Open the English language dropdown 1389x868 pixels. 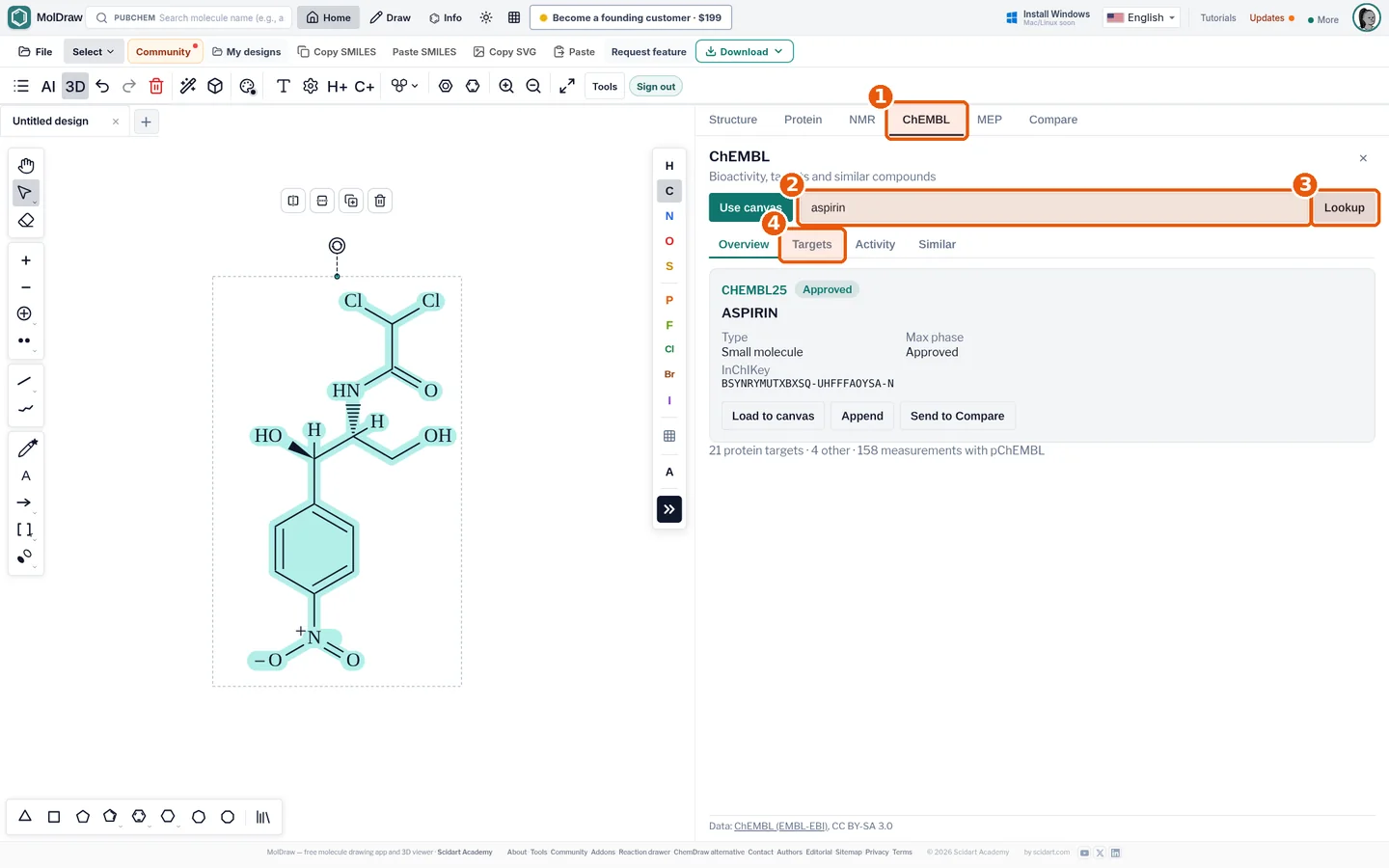coord(1142,17)
